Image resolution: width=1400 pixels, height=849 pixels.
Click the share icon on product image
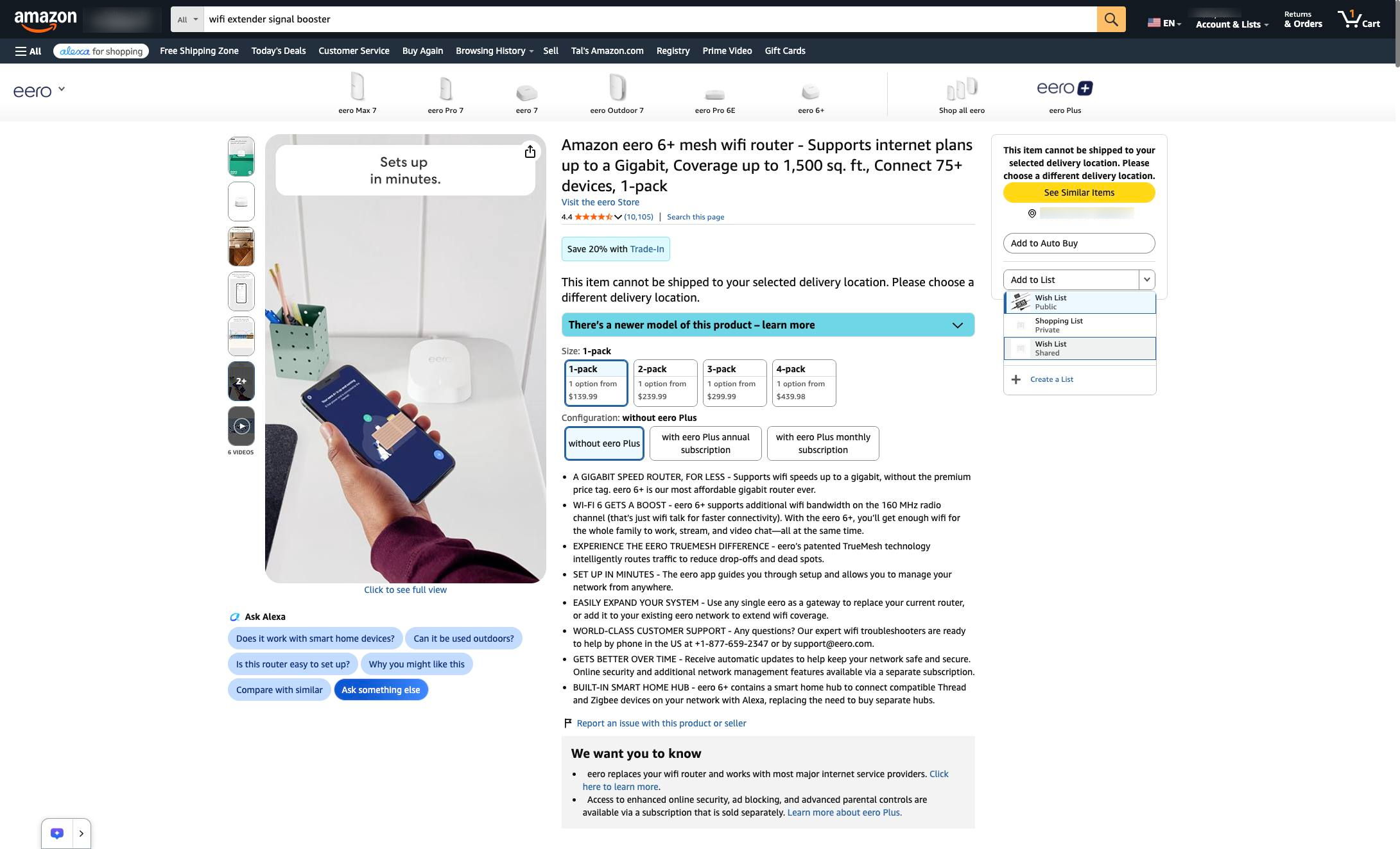pyautogui.click(x=530, y=151)
